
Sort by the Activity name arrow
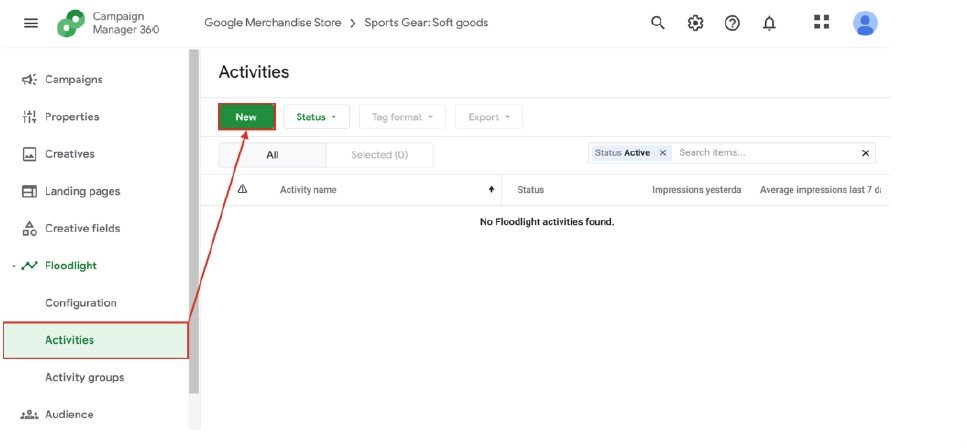(491, 189)
